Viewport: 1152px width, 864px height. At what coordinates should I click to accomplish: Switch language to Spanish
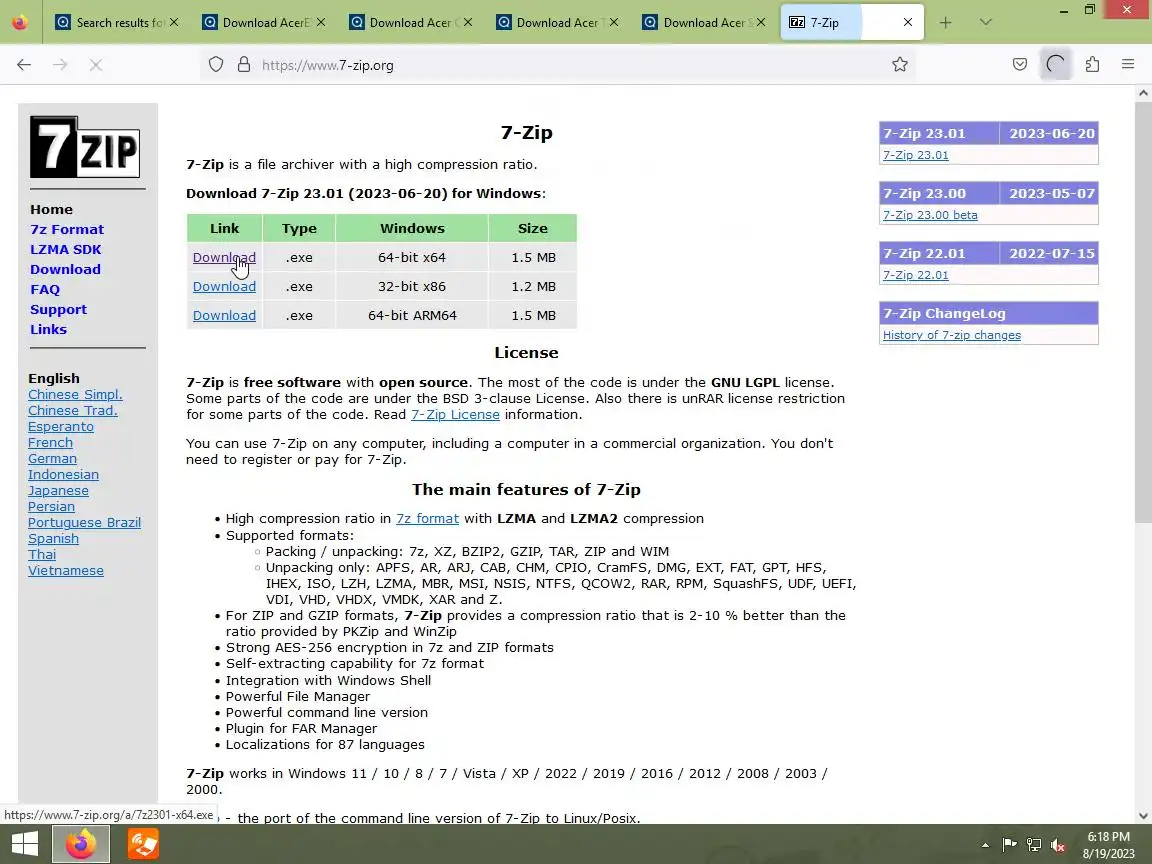point(53,539)
